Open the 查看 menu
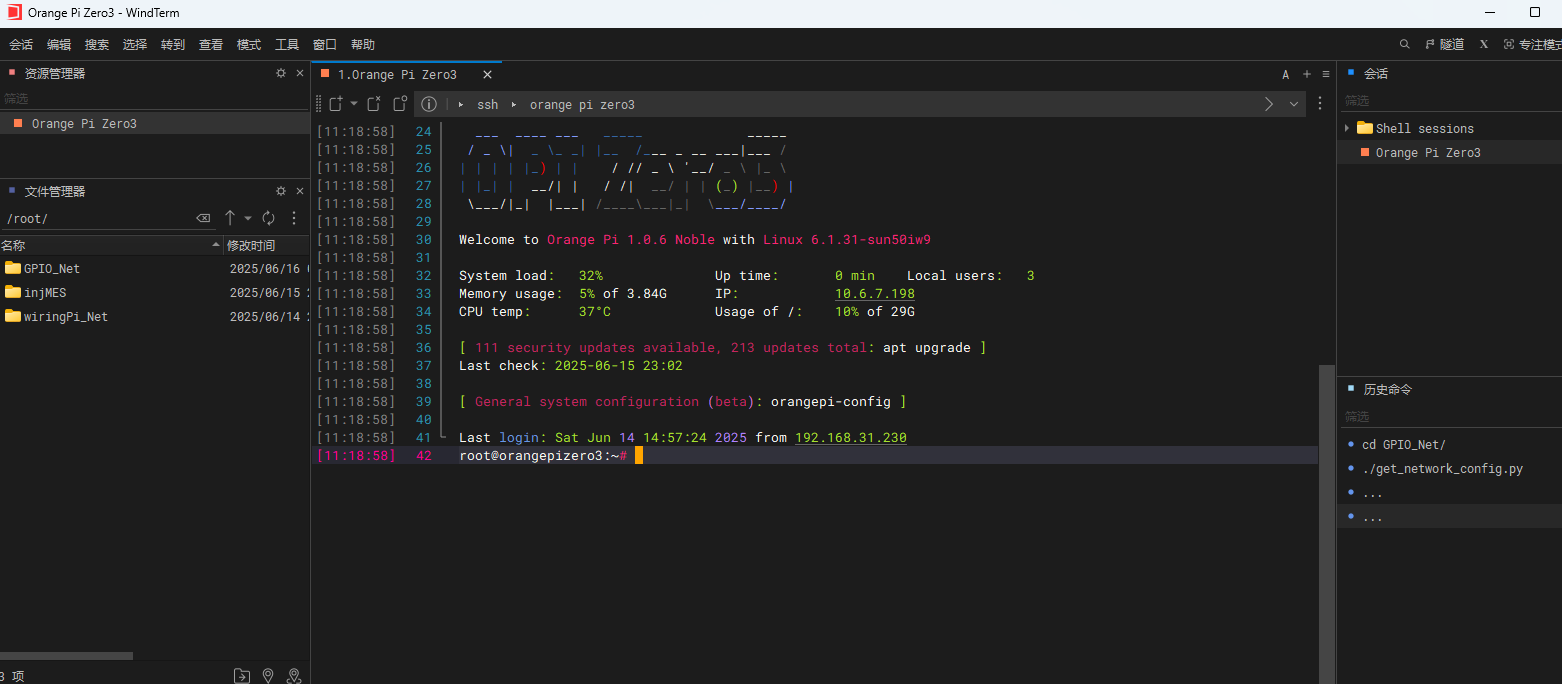This screenshot has width=1562, height=684. (x=211, y=45)
